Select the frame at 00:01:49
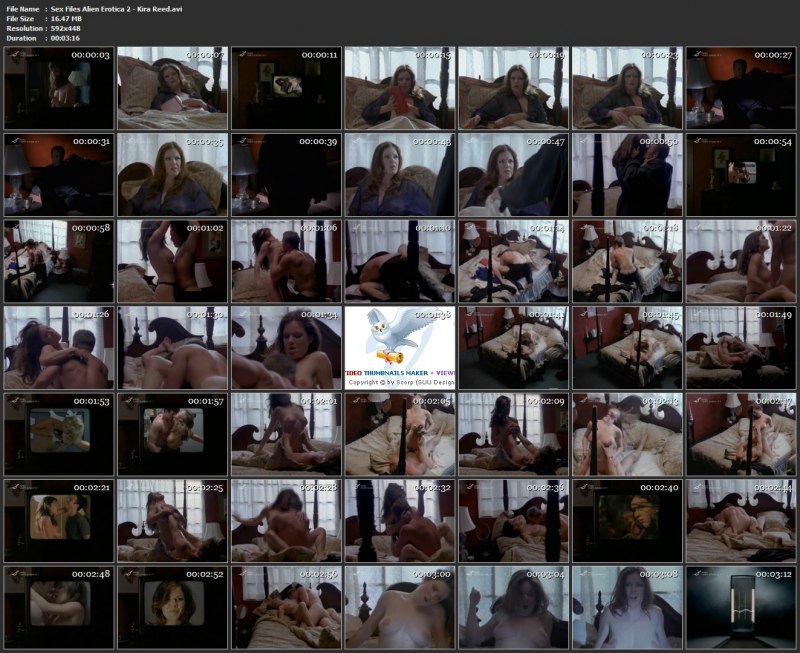The height and width of the screenshot is (653, 800). coord(739,347)
